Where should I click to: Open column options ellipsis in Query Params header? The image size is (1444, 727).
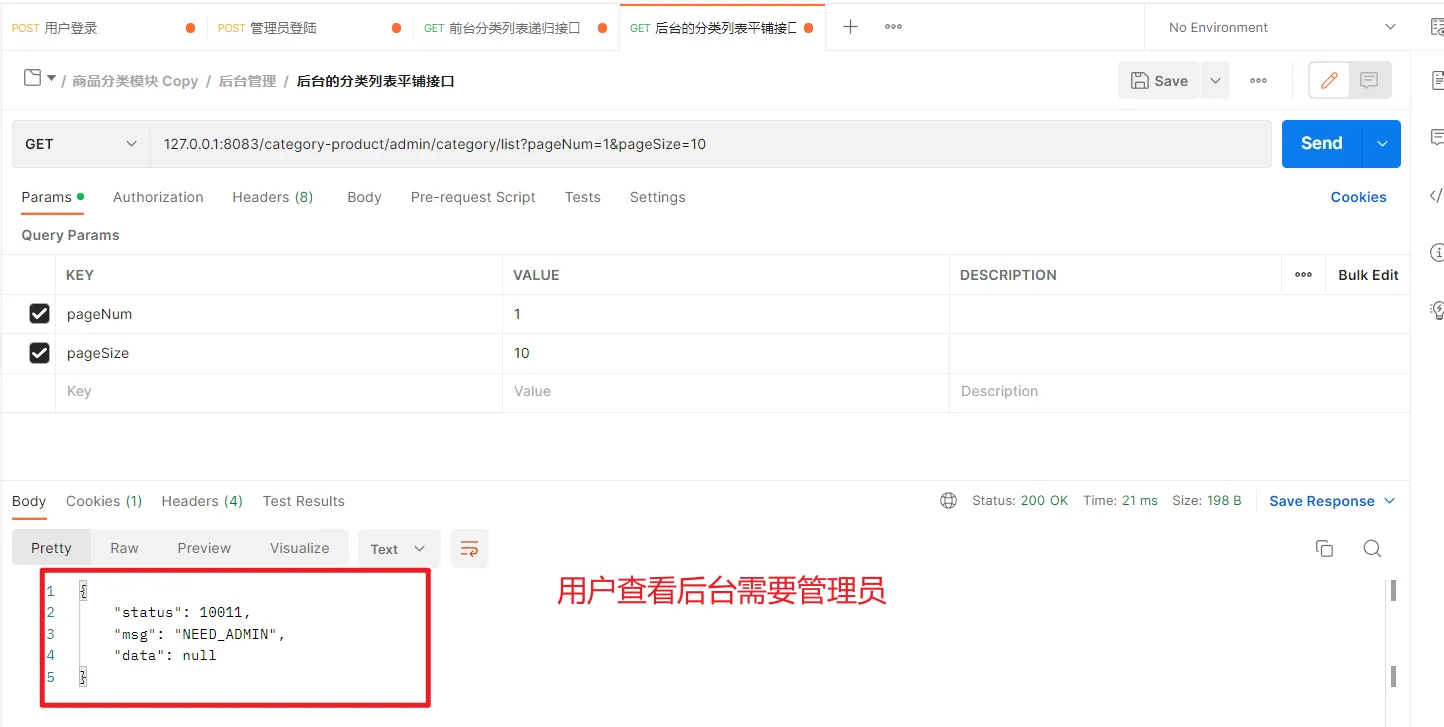pos(1303,275)
